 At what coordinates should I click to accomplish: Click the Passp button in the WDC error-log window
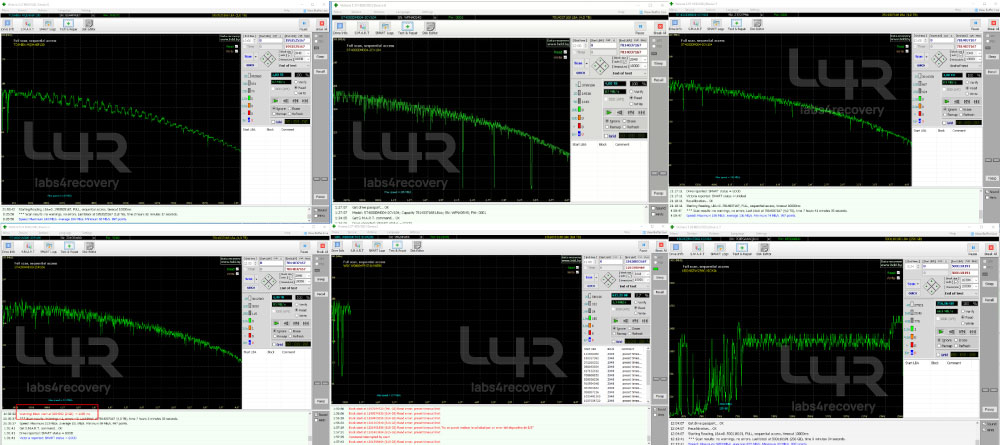pyautogui.click(x=659, y=397)
